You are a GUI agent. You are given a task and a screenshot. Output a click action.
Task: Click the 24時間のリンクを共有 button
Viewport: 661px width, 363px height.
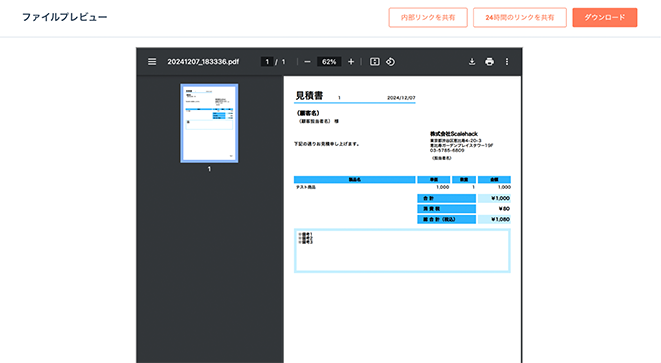tap(519, 17)
